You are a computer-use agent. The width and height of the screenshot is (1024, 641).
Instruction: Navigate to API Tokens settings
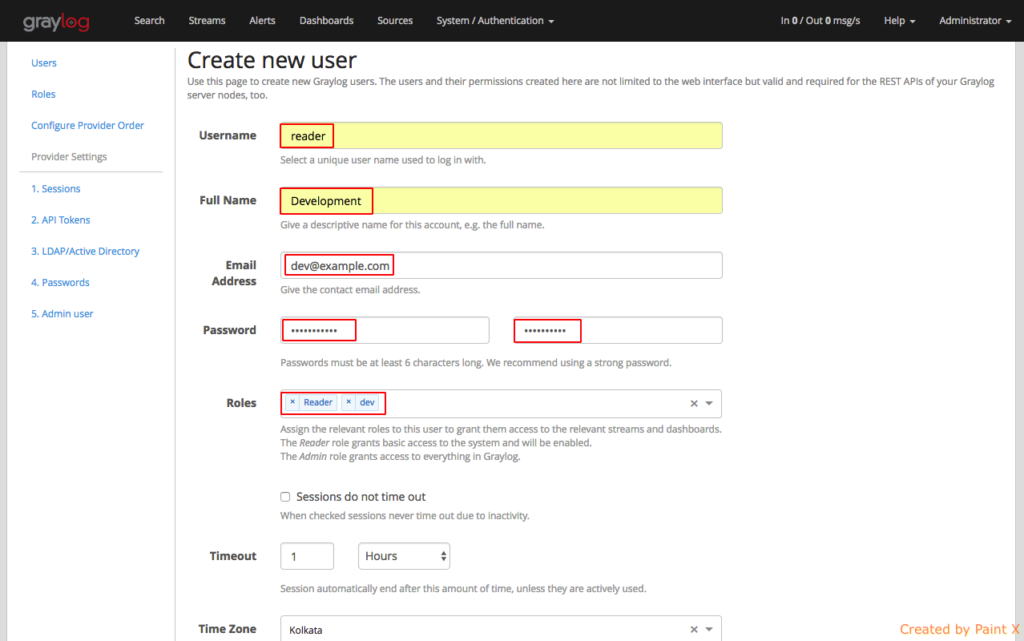coord(62,219)
